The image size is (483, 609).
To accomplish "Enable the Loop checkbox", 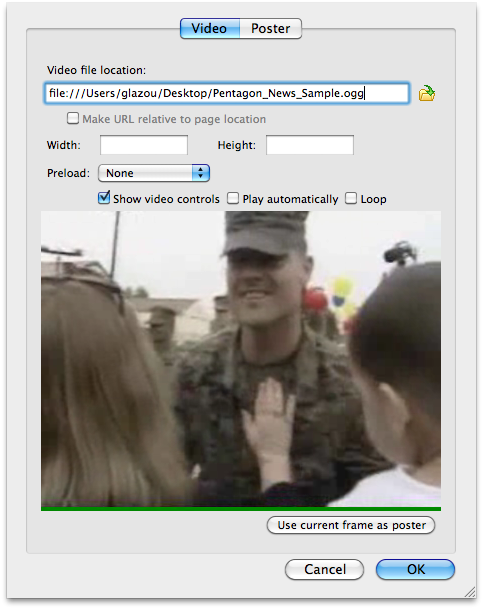I will (351, 198).
